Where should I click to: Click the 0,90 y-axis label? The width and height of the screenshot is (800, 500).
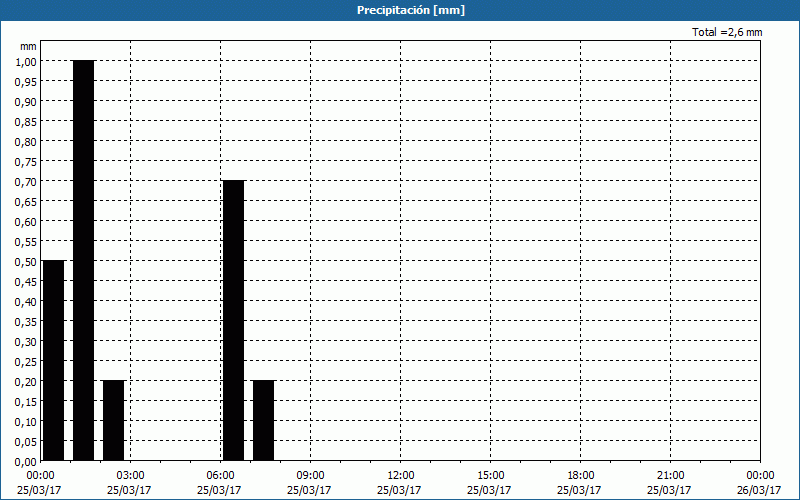tap(26, 102)
